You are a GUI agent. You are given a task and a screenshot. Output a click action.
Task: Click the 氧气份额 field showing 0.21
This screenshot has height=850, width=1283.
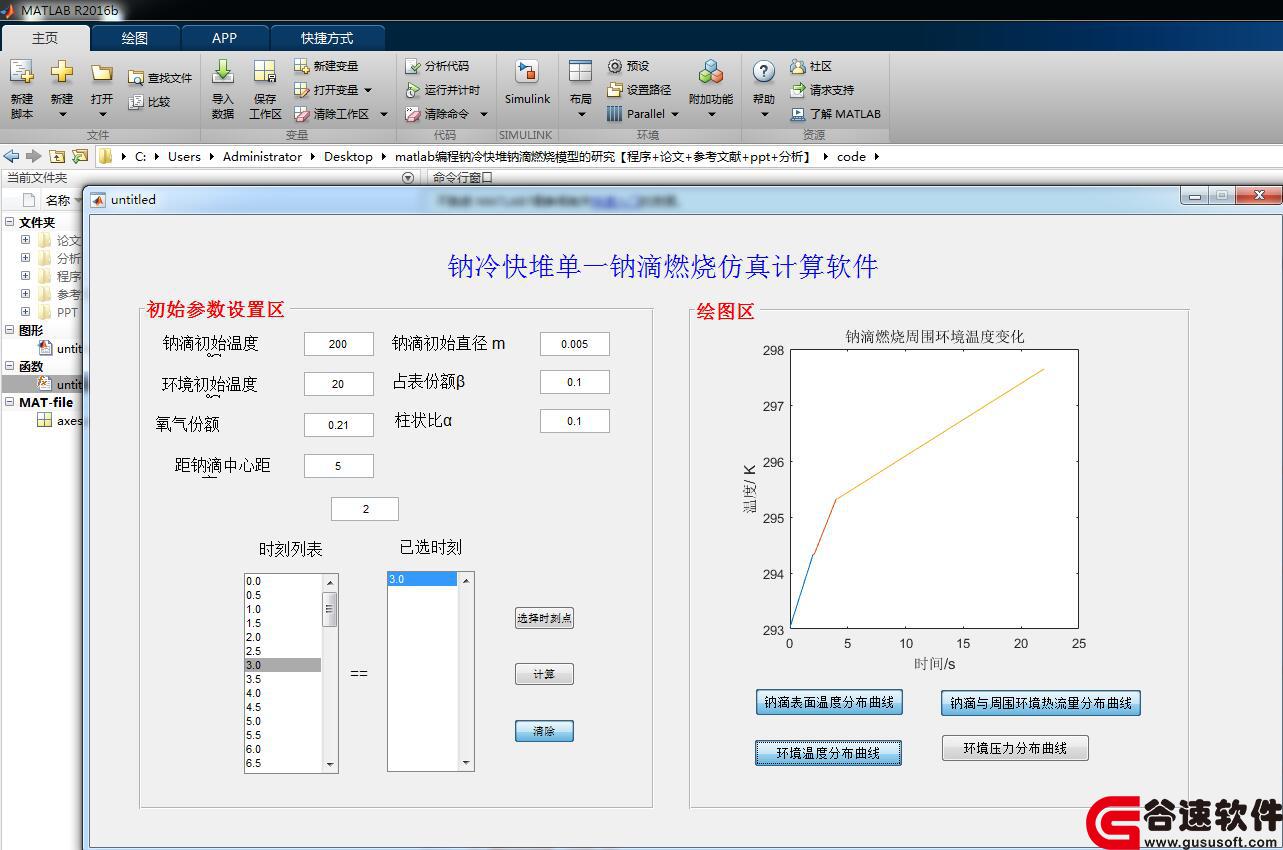[x=339, y=425]
